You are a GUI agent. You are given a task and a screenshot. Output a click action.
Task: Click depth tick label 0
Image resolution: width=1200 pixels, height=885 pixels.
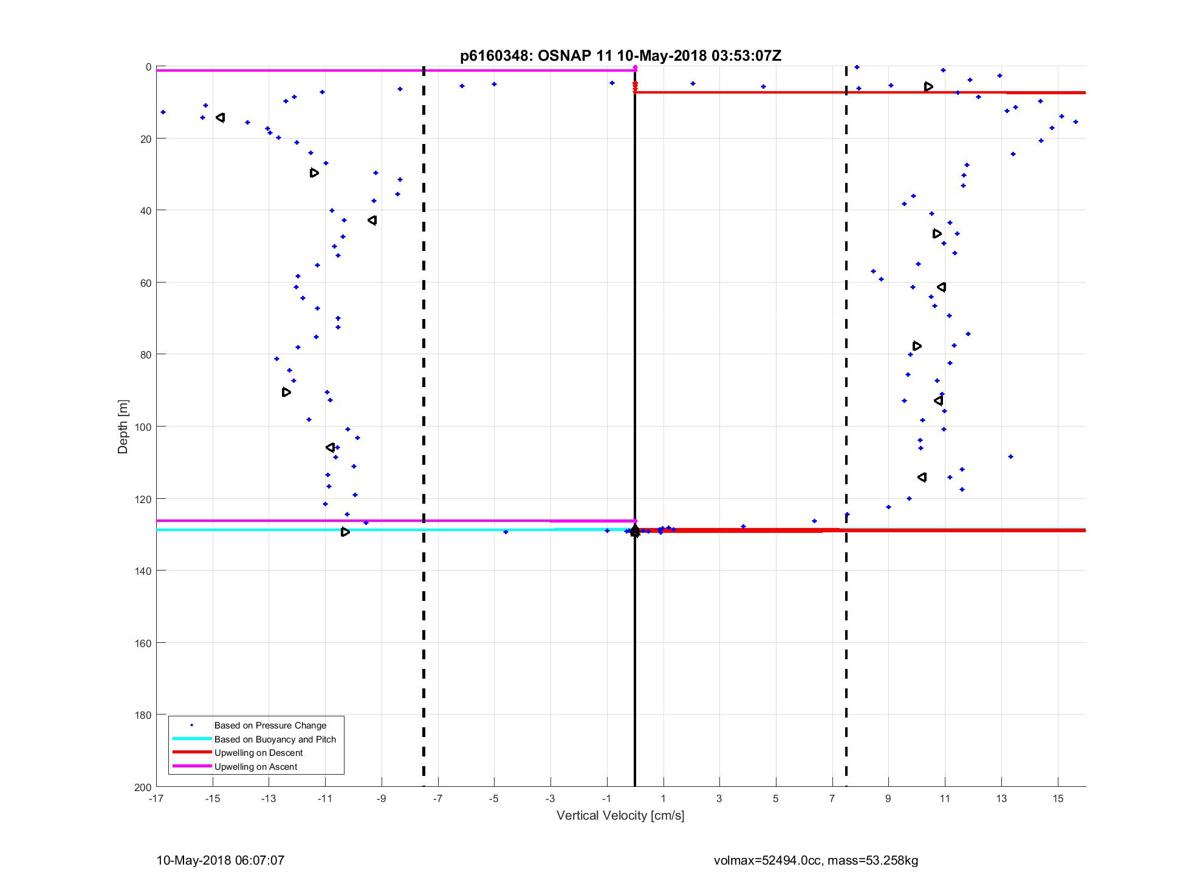tap(148, 67)
